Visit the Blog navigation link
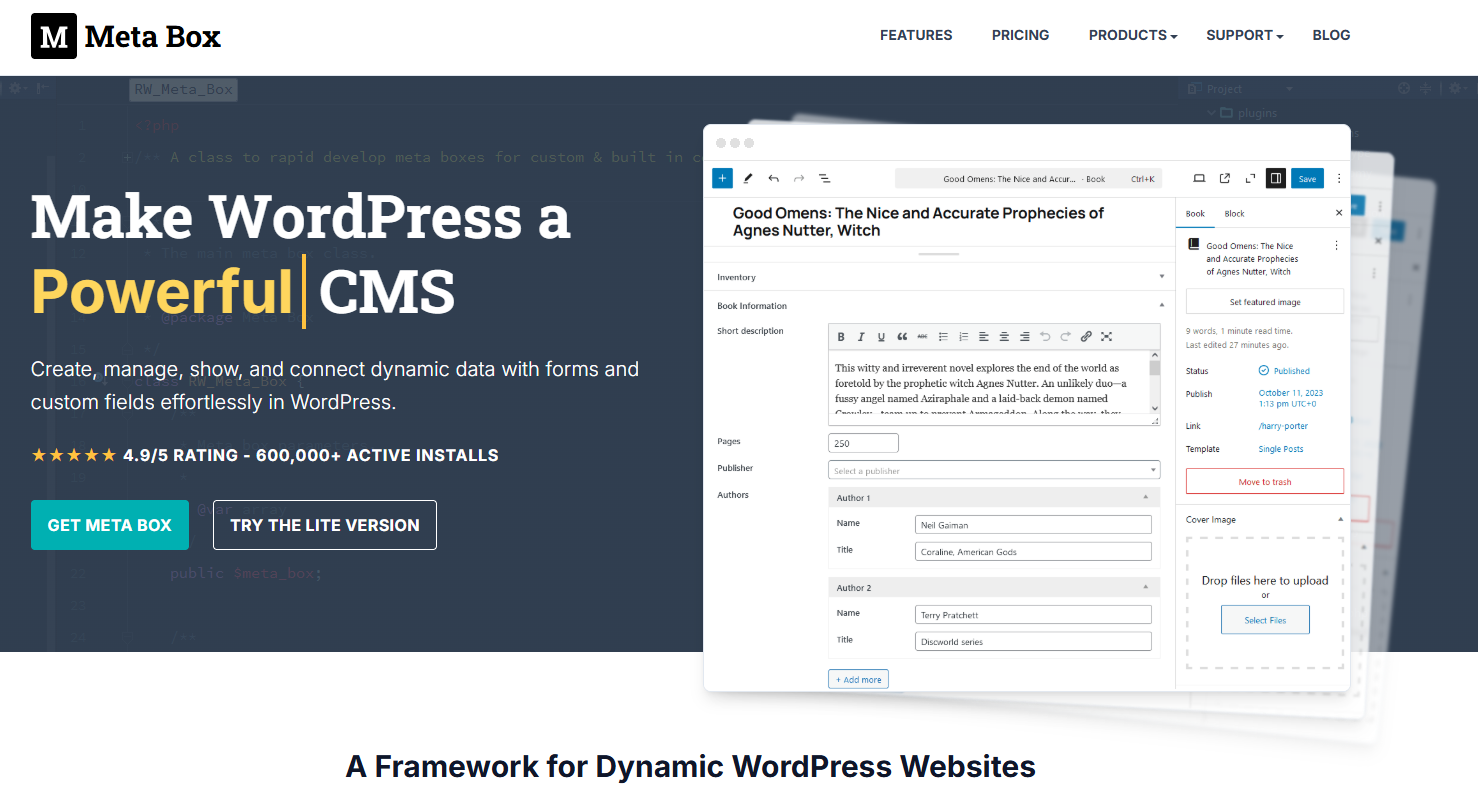The image size is (1478, 785). [1331, 35]
